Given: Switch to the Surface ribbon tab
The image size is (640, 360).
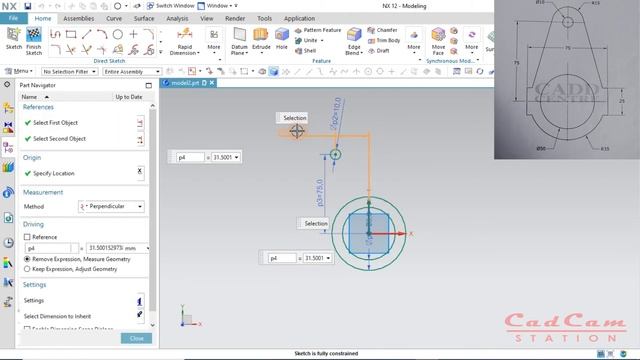Looking at the screenshot, I should pos(144,18).
